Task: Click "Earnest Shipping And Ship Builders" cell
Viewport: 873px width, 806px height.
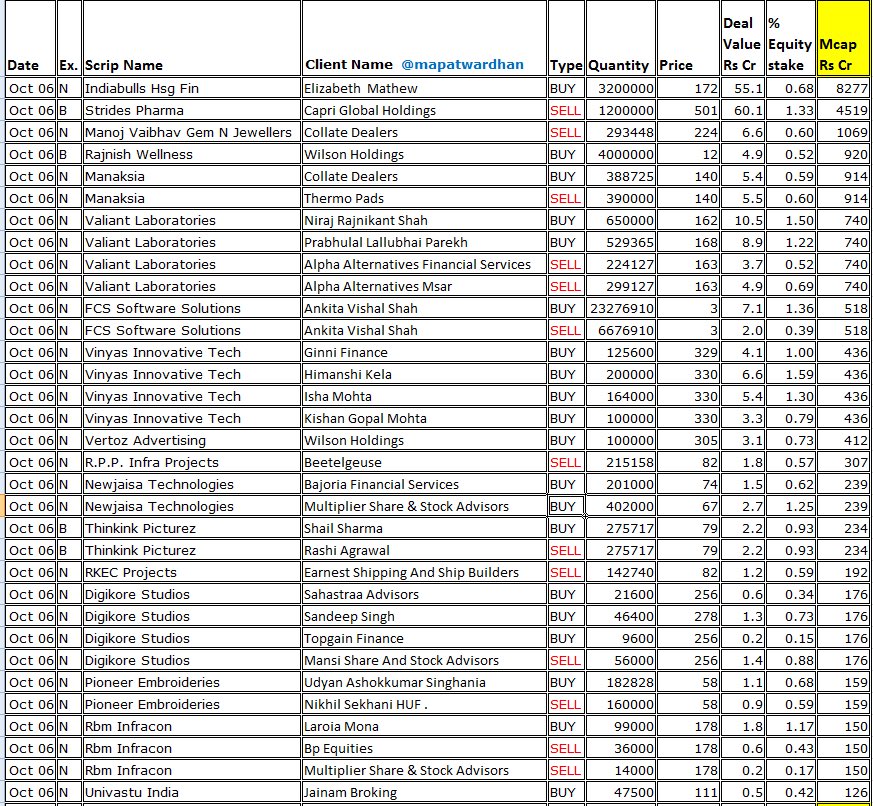Action: tap(424, 572)
